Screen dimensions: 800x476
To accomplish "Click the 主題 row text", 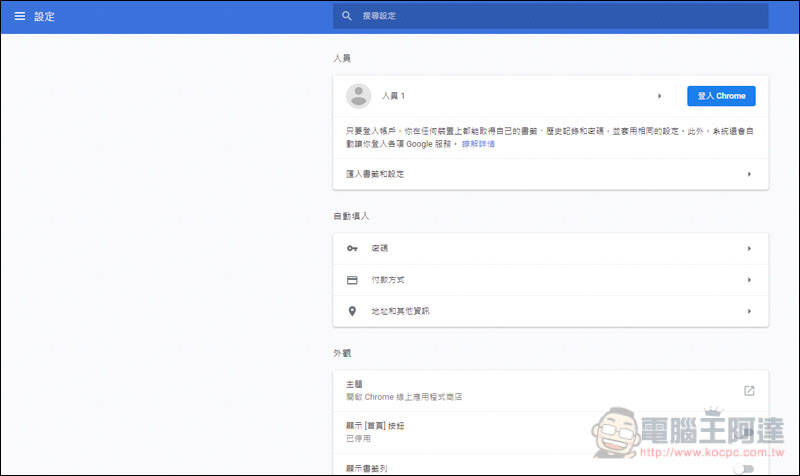I will click(x=354, y=384).
